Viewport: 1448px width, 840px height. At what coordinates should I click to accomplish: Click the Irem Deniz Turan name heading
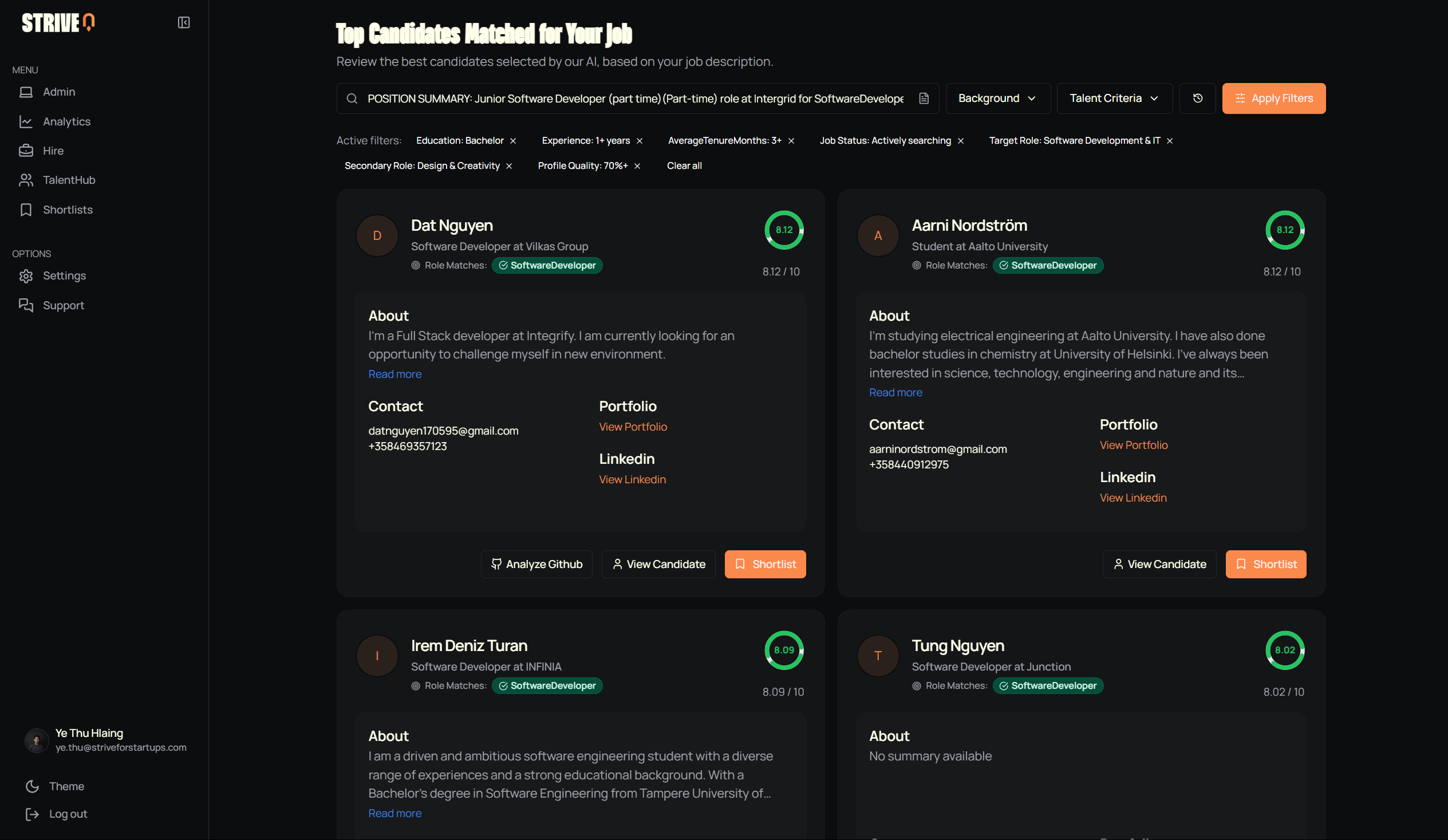point(469,646)
